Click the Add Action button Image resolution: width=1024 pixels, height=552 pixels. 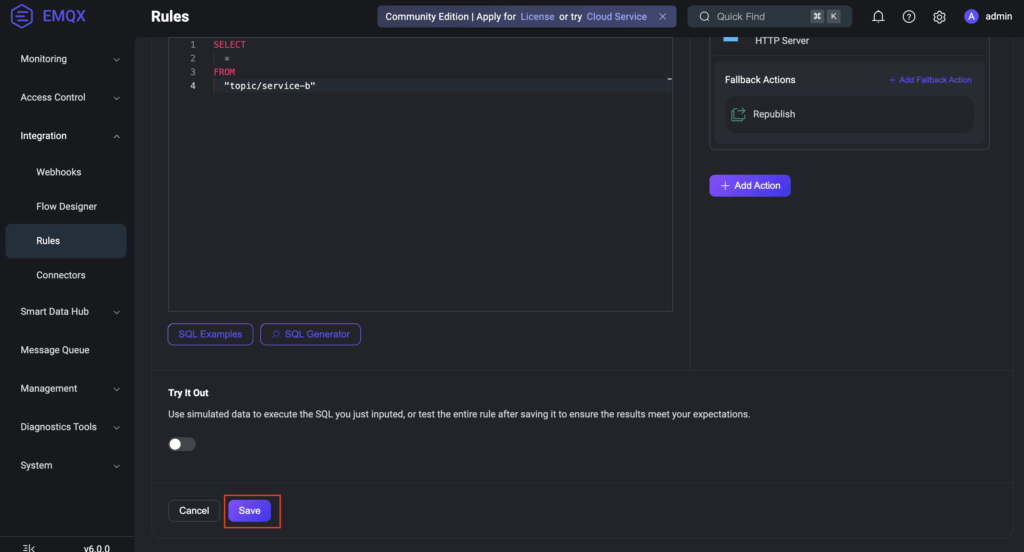point(750,186)
